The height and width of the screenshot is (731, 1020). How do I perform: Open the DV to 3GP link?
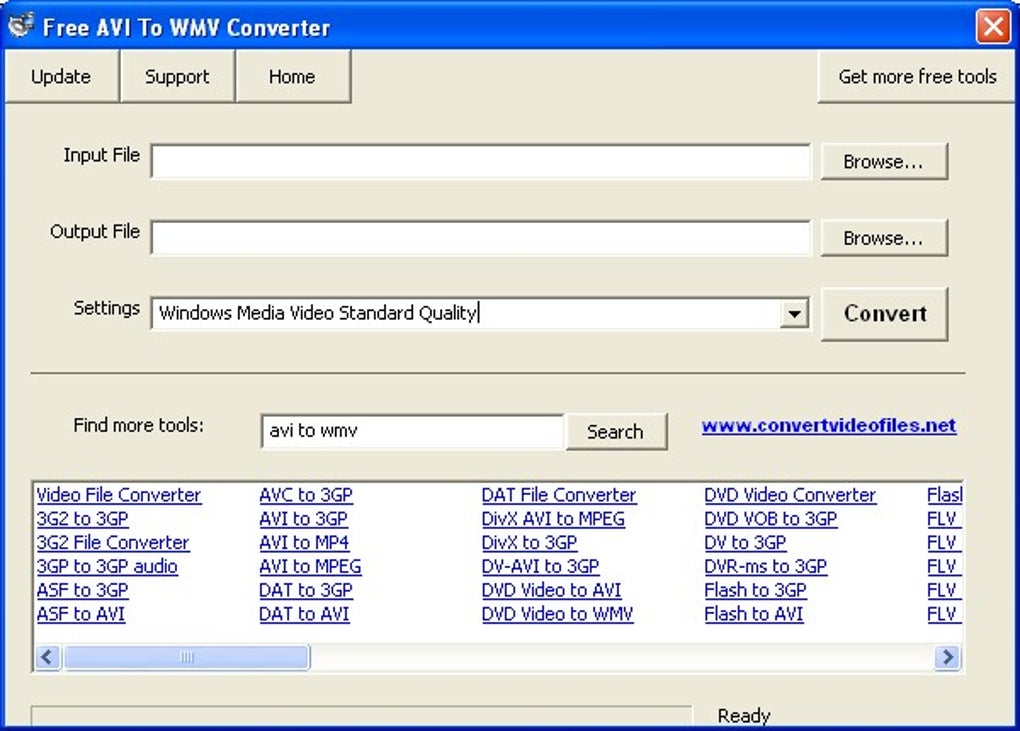[745, 542]
